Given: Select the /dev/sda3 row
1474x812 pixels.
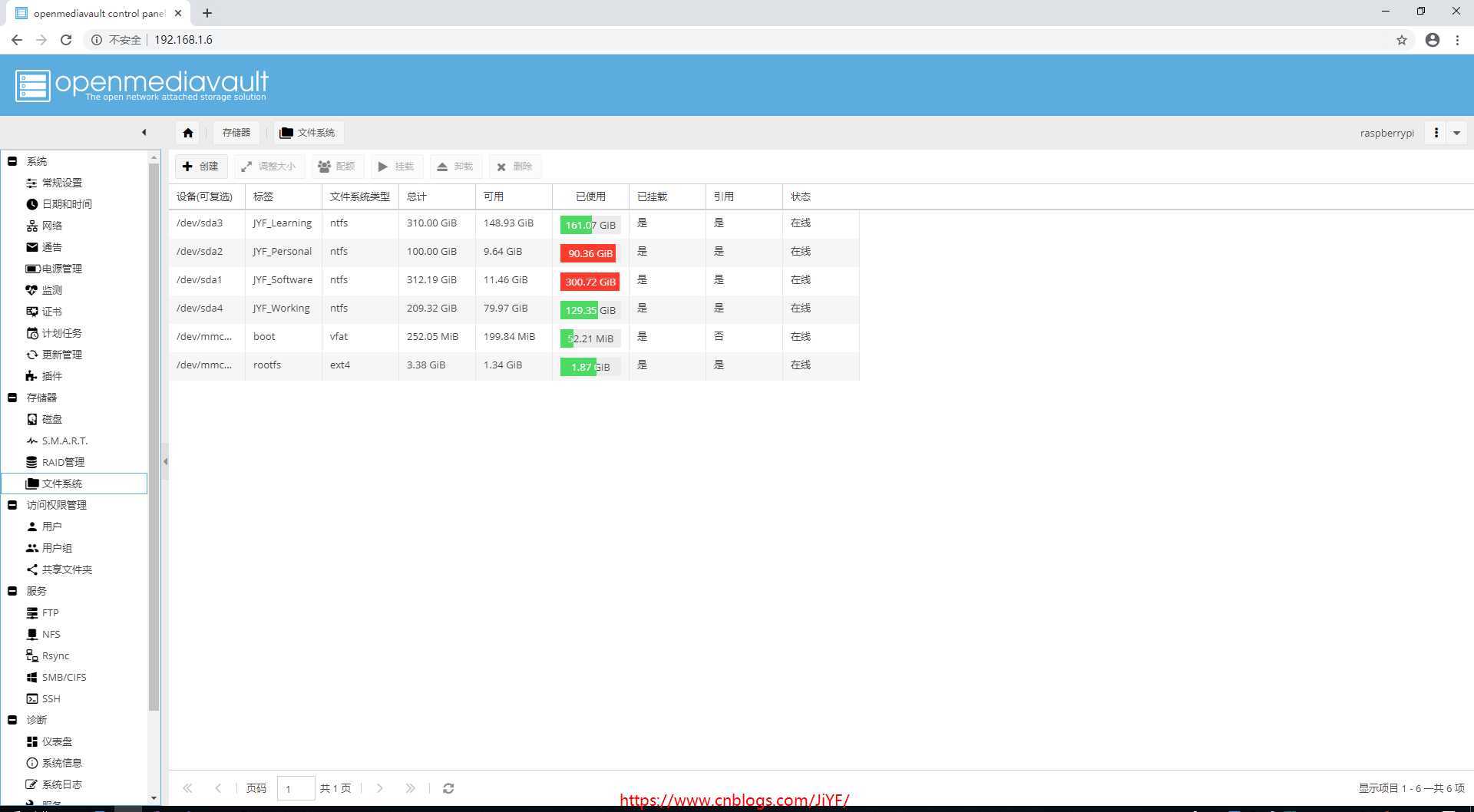Looking at the screenshot, I should 514,223.
